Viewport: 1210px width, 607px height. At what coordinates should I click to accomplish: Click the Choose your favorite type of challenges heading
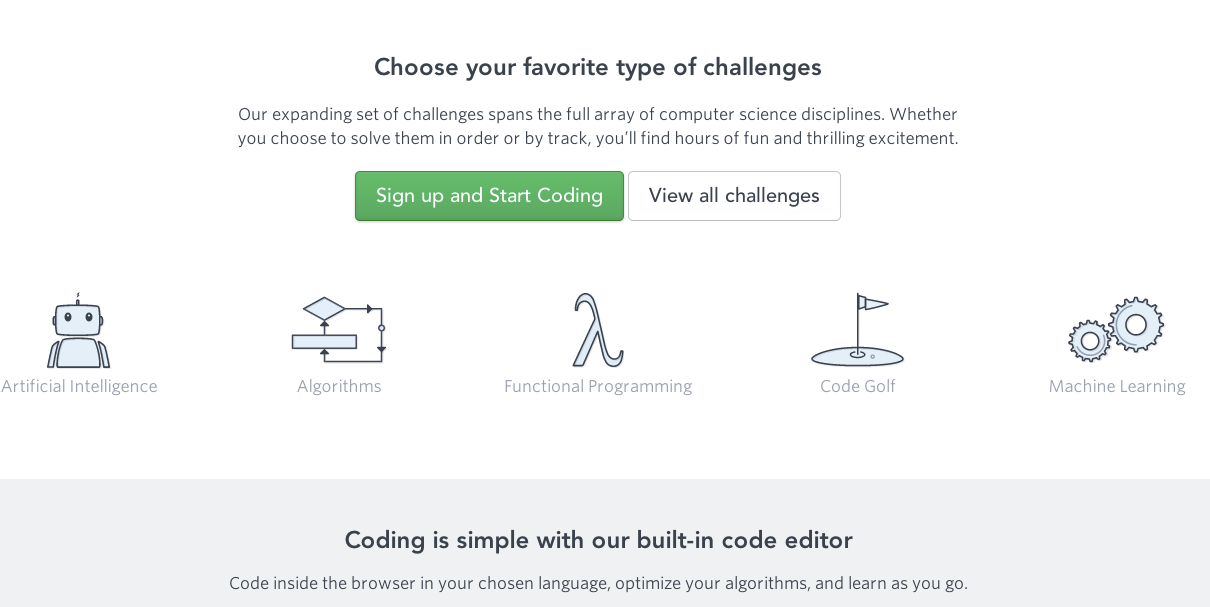point(598,67)
